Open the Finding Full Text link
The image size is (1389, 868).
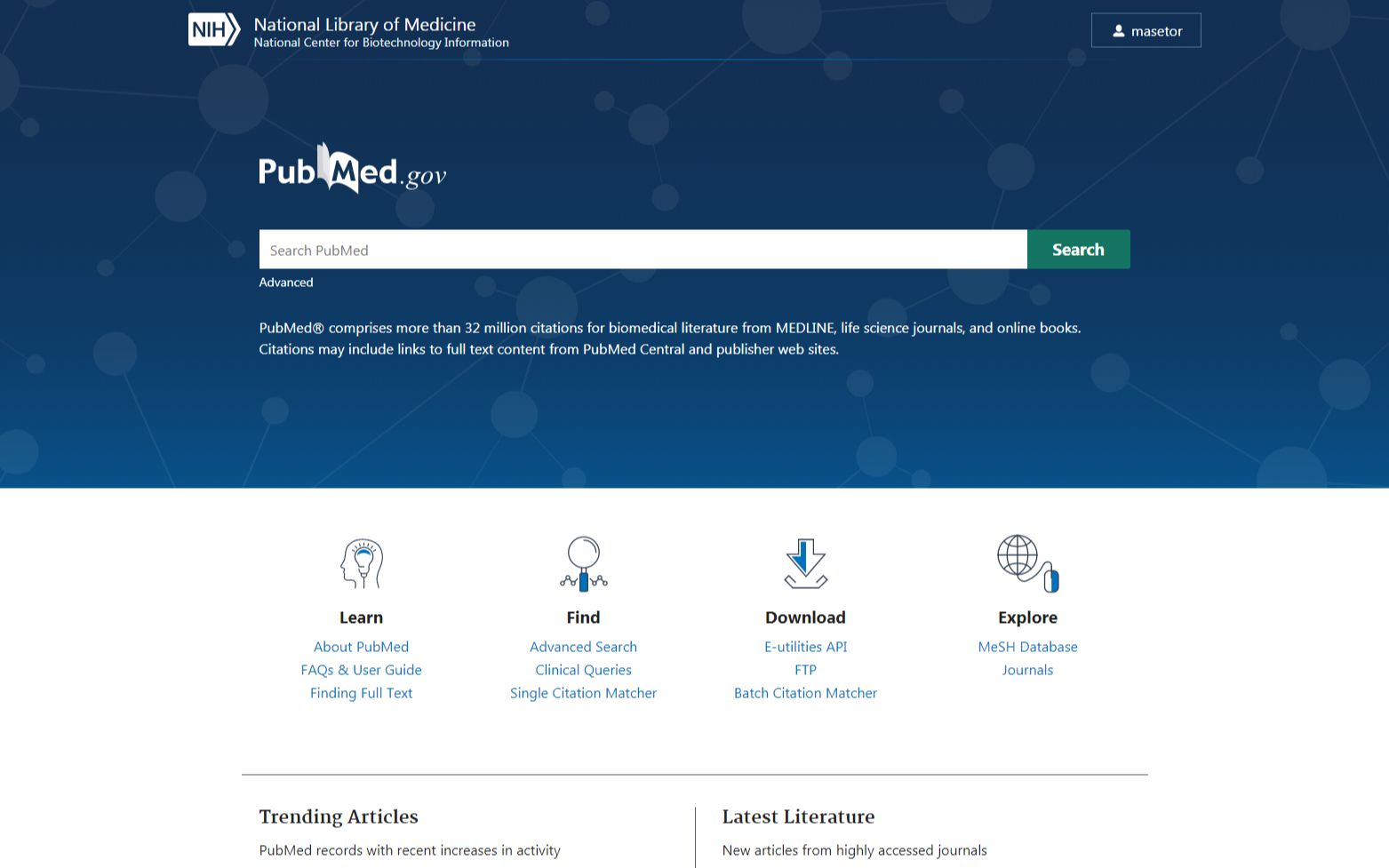click(361, 693)
